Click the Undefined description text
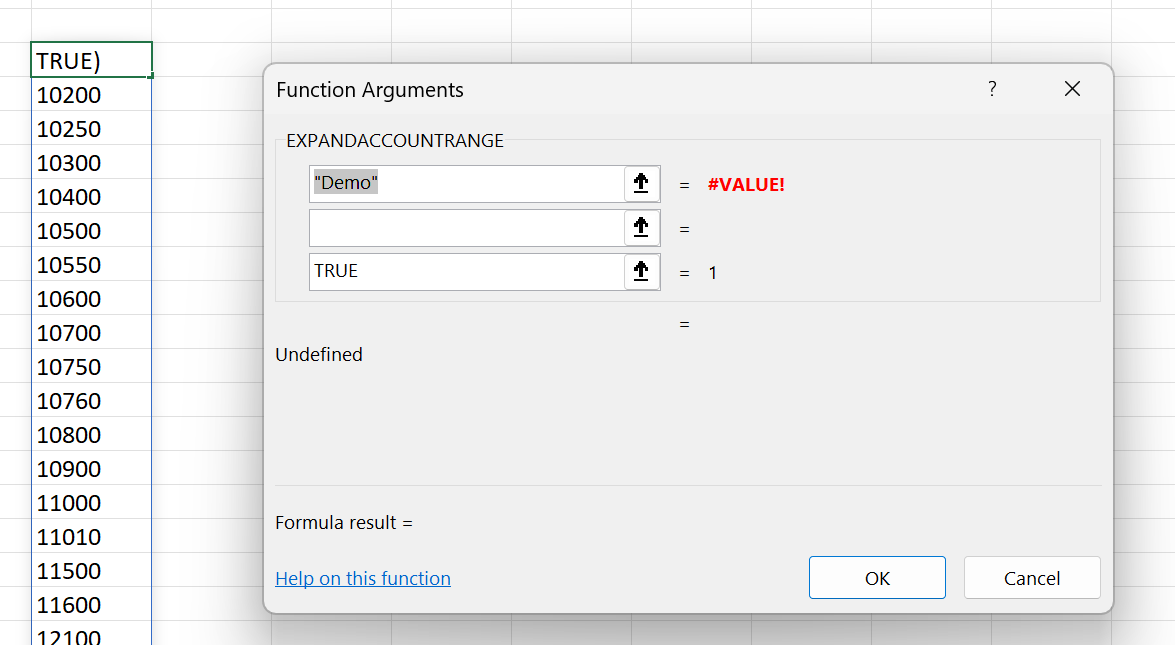The height and width of the screenshot is (645, 1175). click(x=318, y=354)
